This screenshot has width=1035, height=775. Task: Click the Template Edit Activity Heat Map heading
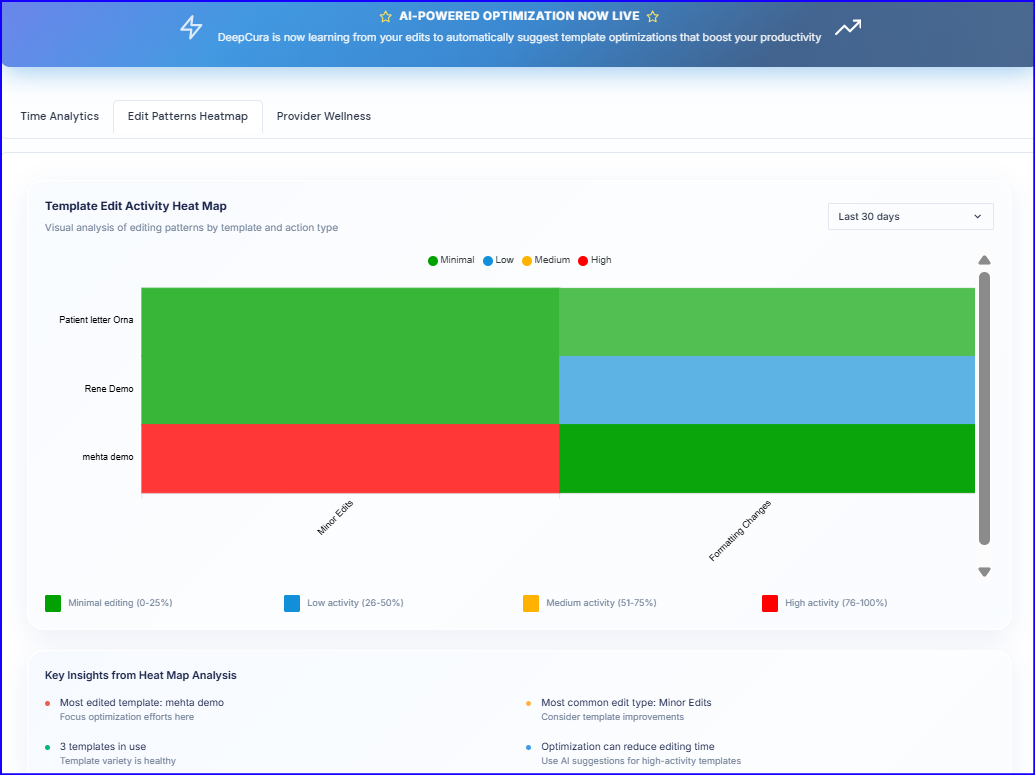point(136,206)
